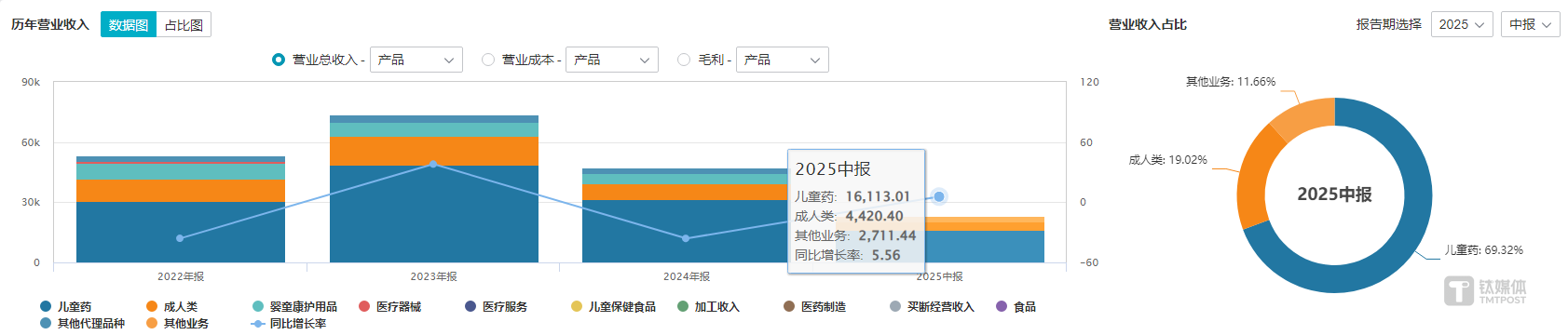
Task: Toggle the 同比增长率 line legend item
Action: (x=290, y=323)
